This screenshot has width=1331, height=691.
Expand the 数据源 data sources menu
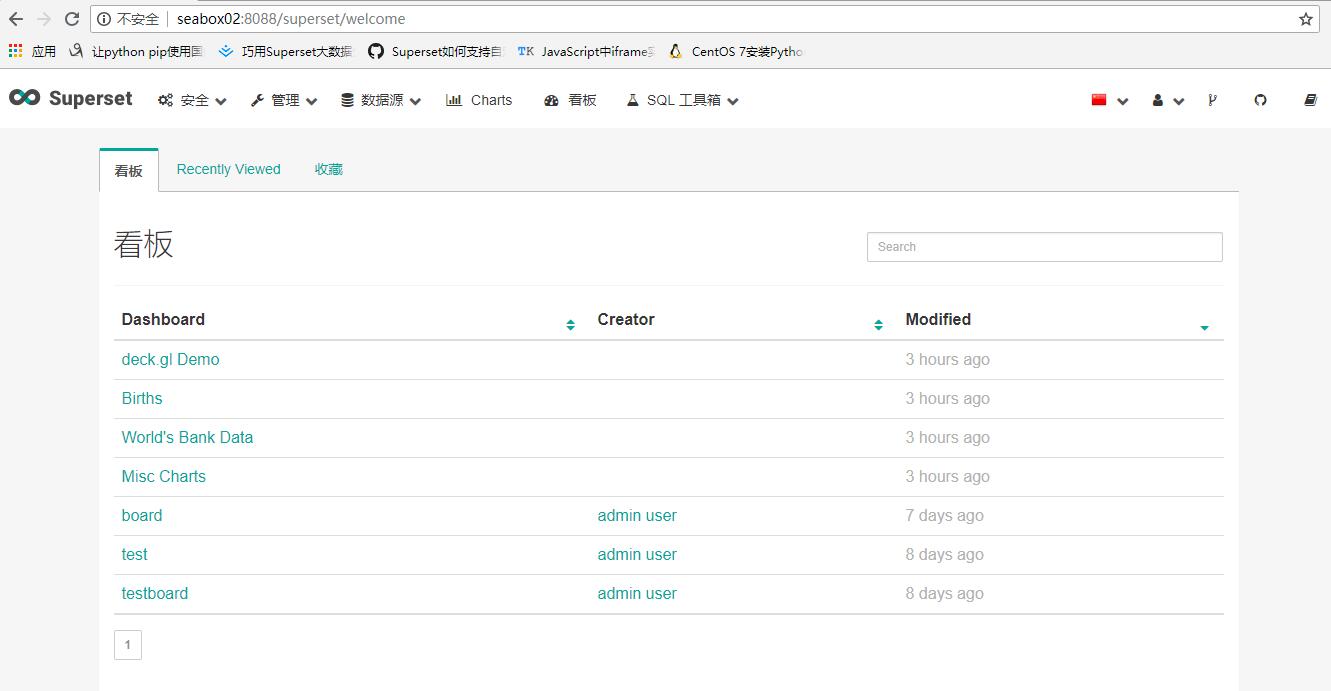[x=381, y=100]
